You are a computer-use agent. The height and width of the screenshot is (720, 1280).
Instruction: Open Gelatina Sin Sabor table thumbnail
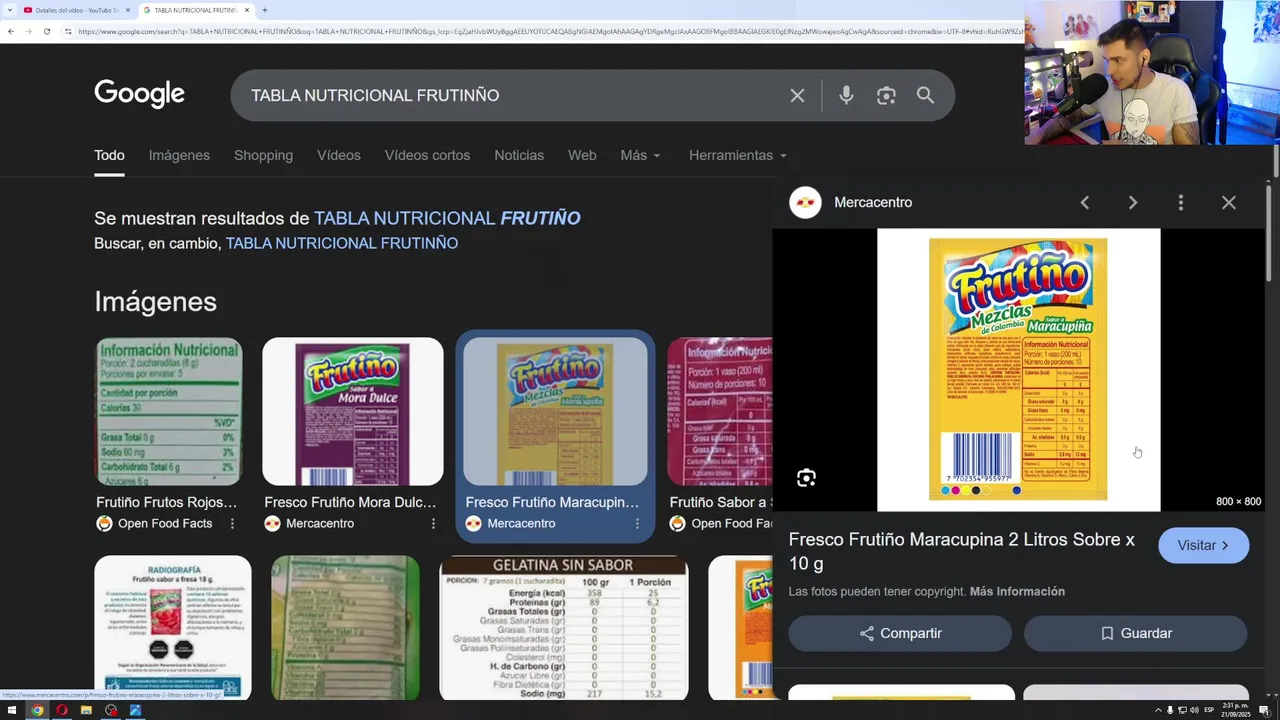(564, 628)
